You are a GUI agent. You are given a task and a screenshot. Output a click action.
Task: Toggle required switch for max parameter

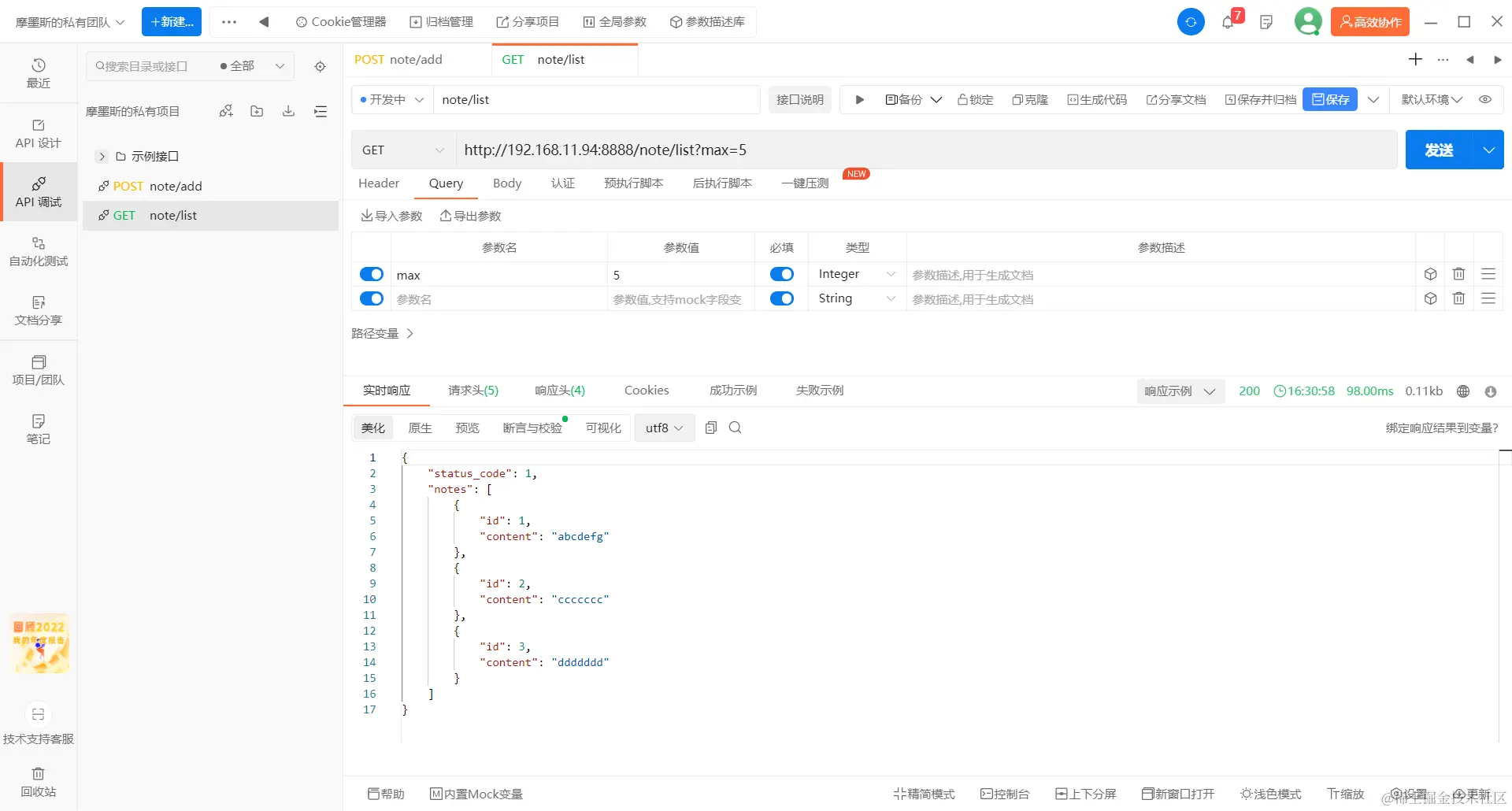[x=782, y=274]
